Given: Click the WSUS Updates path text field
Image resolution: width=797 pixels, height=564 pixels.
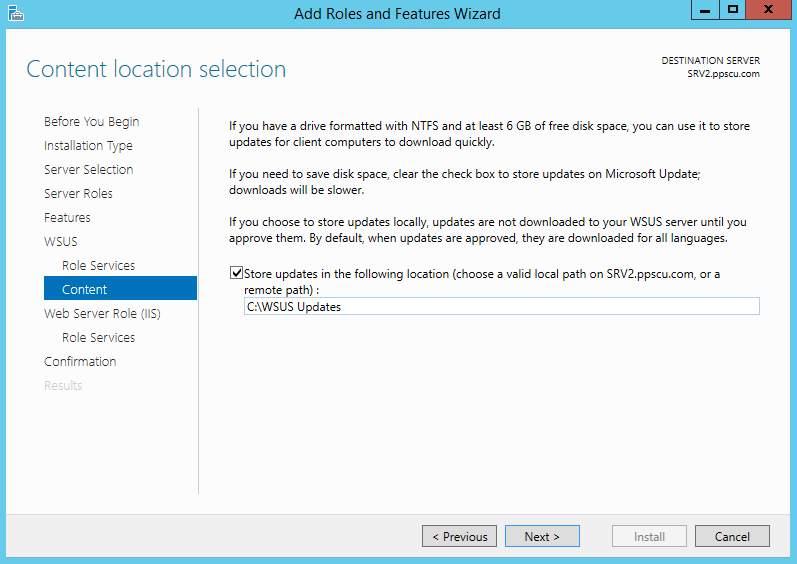Looking at the screenshot, I should click(x=501, y=307).
